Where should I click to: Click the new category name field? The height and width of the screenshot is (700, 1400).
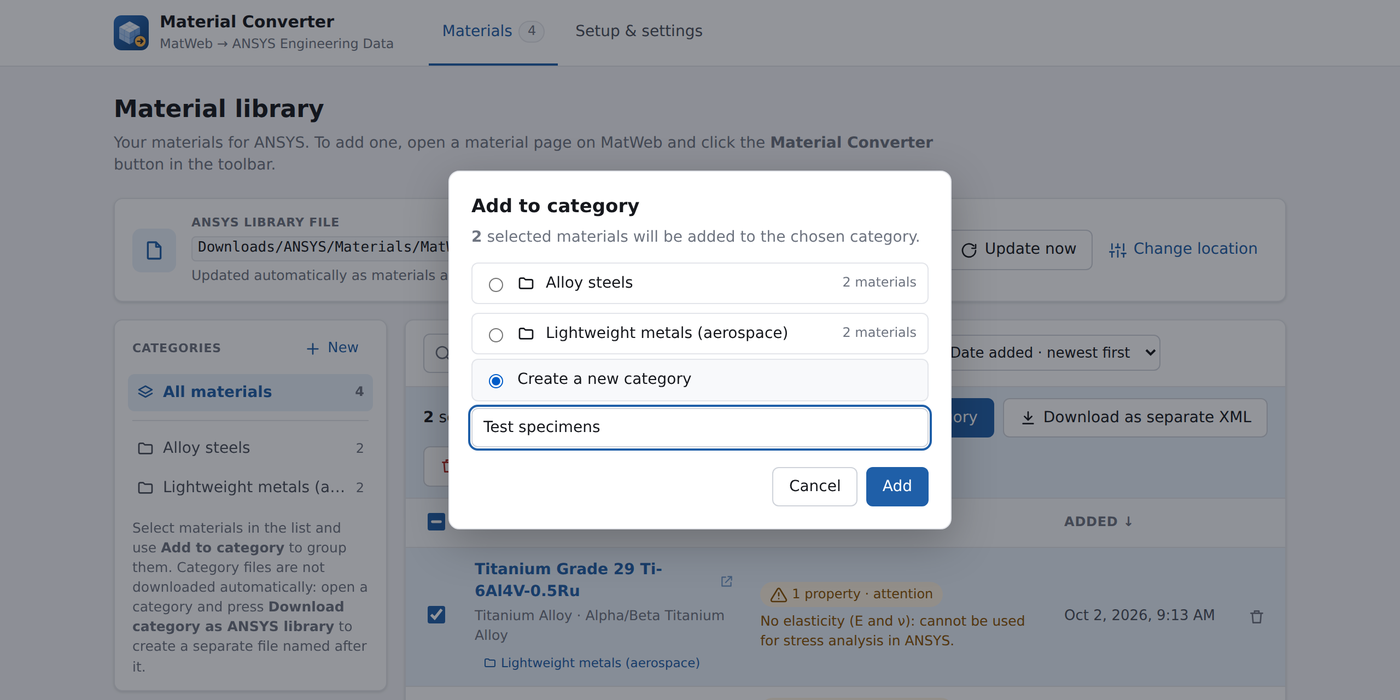point(700,427)
